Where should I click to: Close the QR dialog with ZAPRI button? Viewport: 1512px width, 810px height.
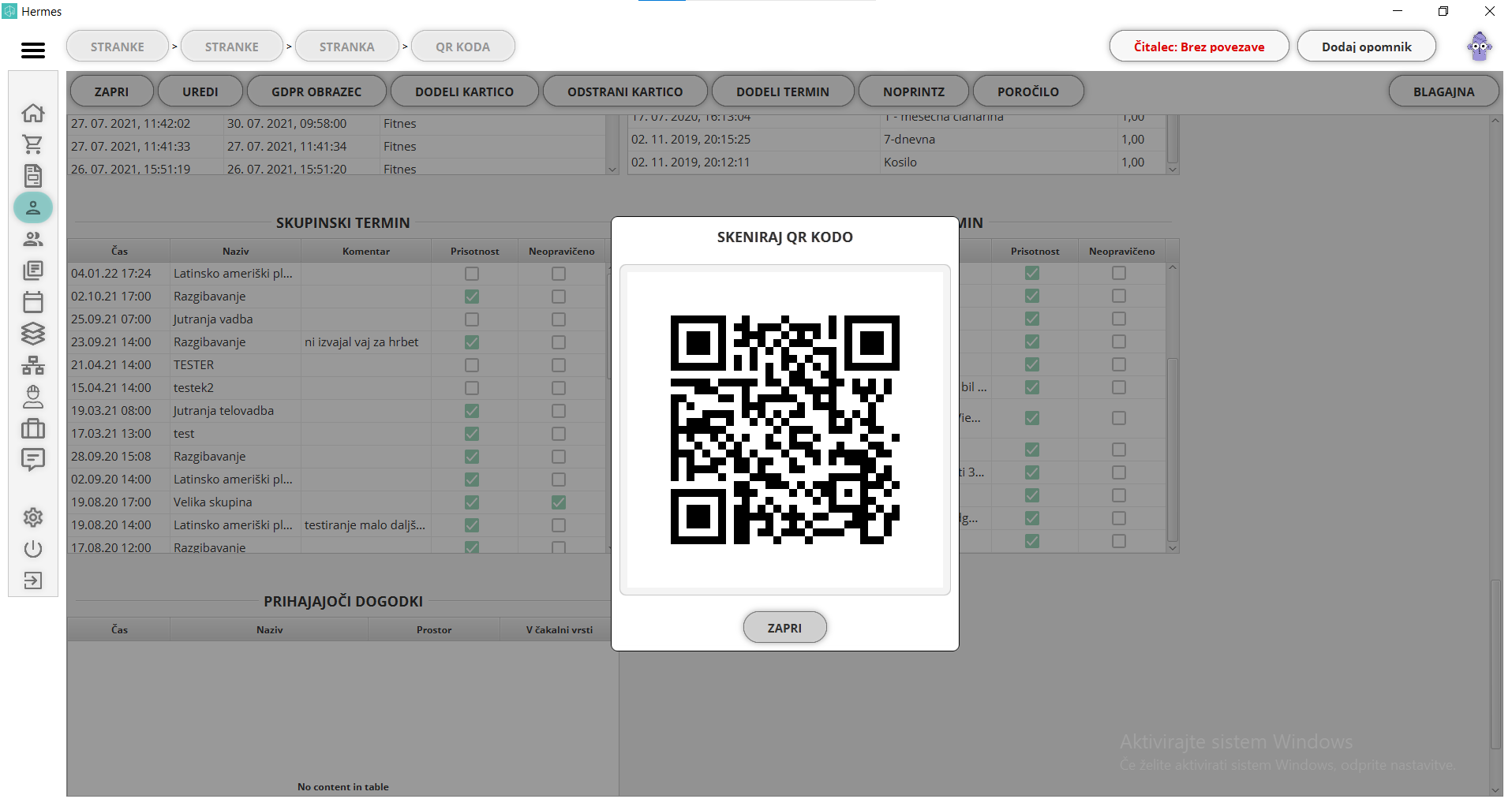[x=784, y=628]
